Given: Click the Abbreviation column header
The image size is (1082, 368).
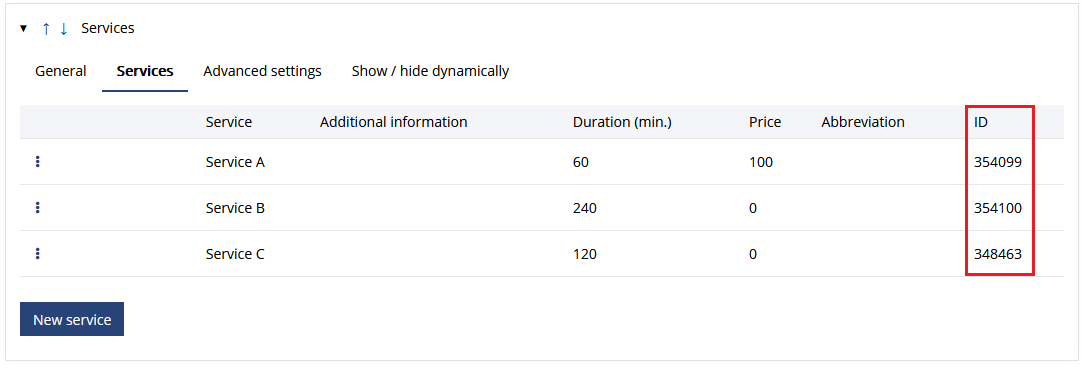Looking at the screenshot, I should [863, 122].
